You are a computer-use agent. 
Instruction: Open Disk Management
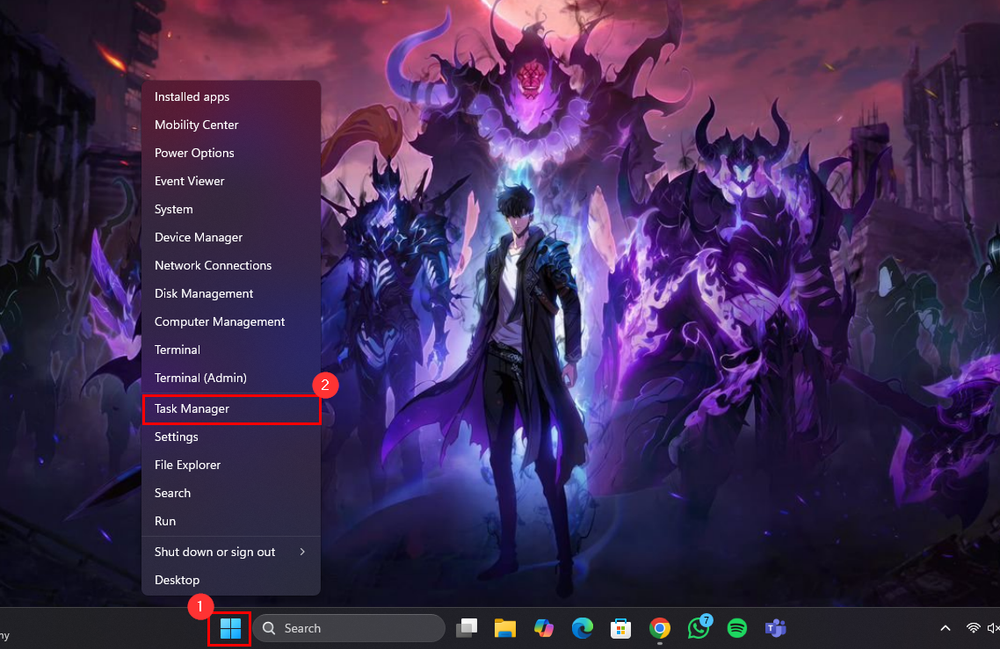[204, 293]
